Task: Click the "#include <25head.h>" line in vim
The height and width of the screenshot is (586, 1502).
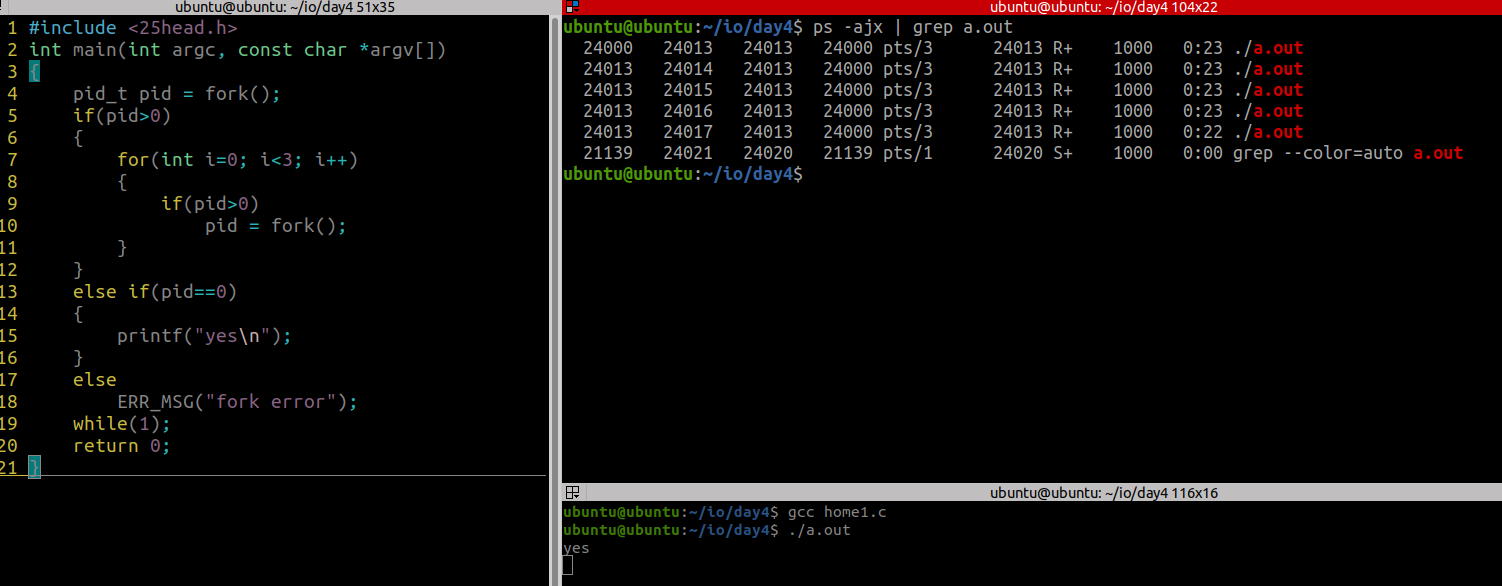Action: pos(133,28)
